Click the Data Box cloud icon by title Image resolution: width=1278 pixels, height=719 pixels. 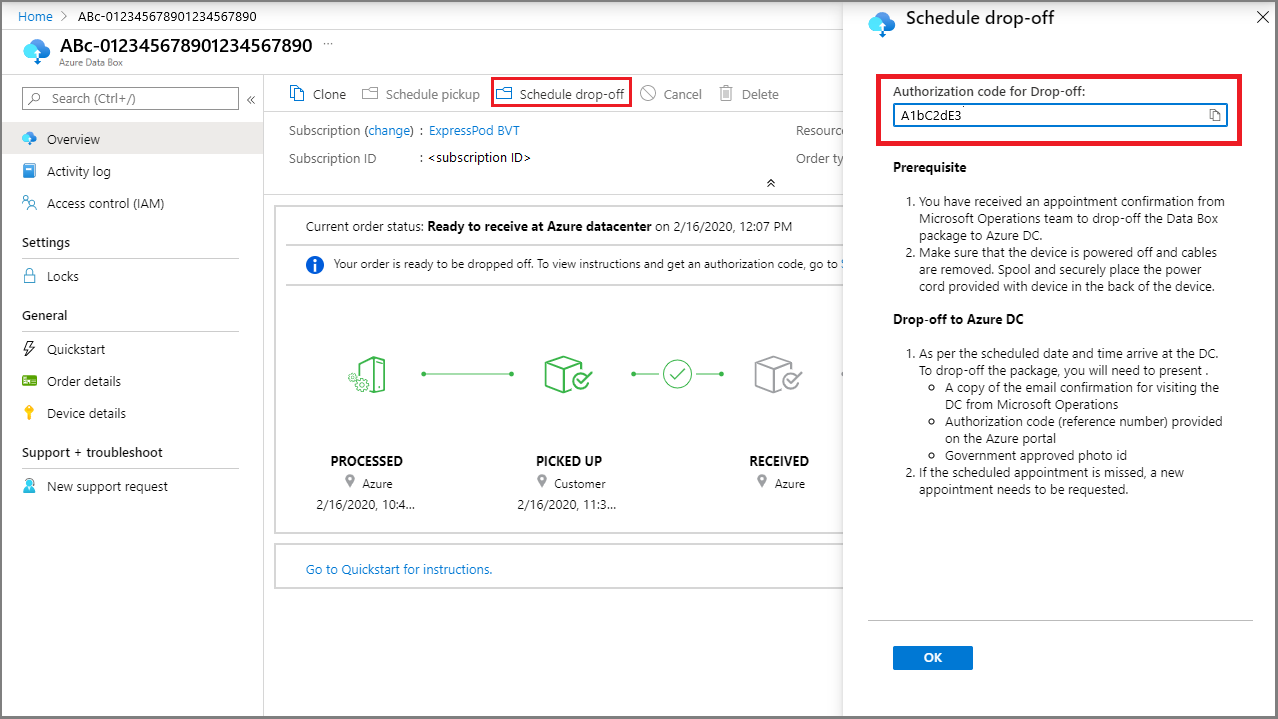[x=37, y=52]
